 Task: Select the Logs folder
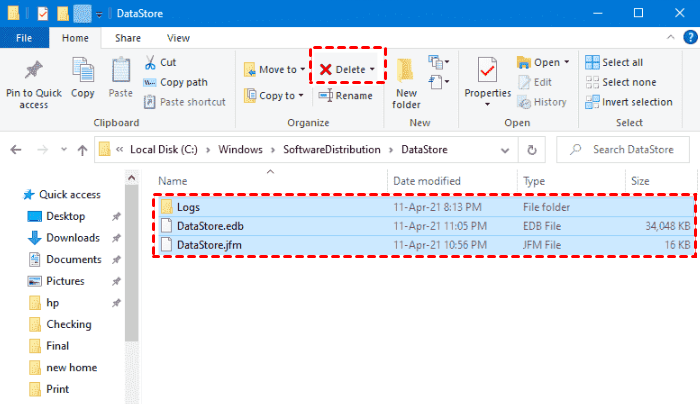coord(424,207)
